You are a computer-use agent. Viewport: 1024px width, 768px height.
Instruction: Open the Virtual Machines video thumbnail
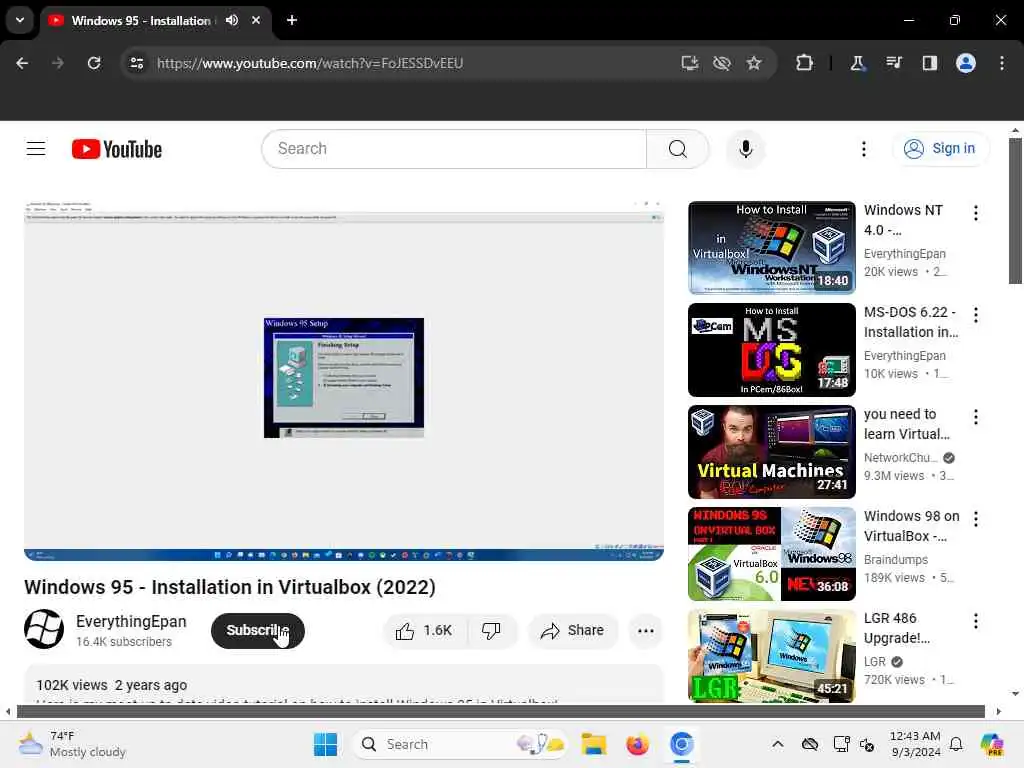[x=771, y=452]
